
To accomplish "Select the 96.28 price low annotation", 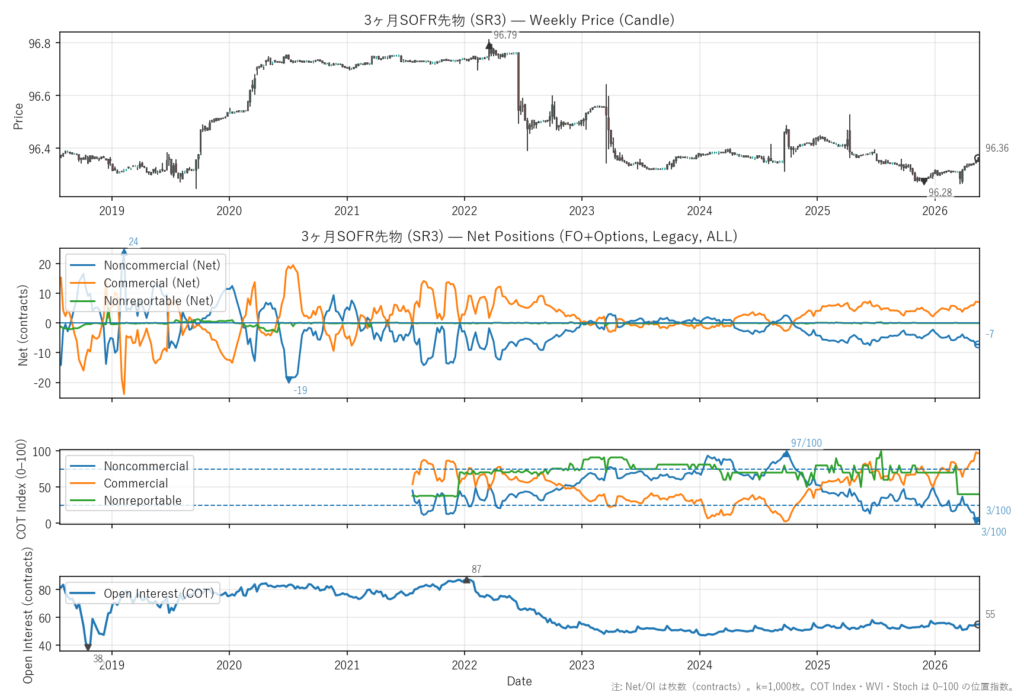I will 940,192.
